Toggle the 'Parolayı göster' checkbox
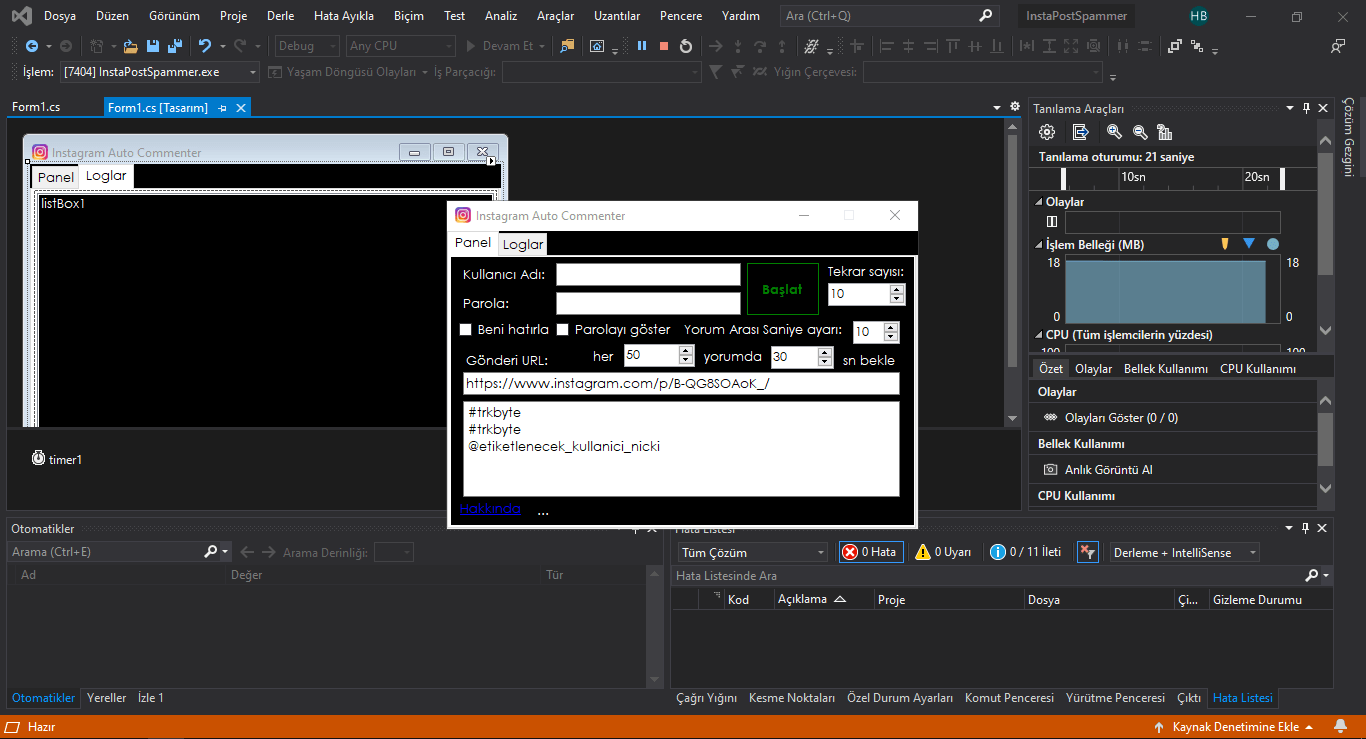The width and height of the screenshot is (1366, 739). click(x=562, y=330)
